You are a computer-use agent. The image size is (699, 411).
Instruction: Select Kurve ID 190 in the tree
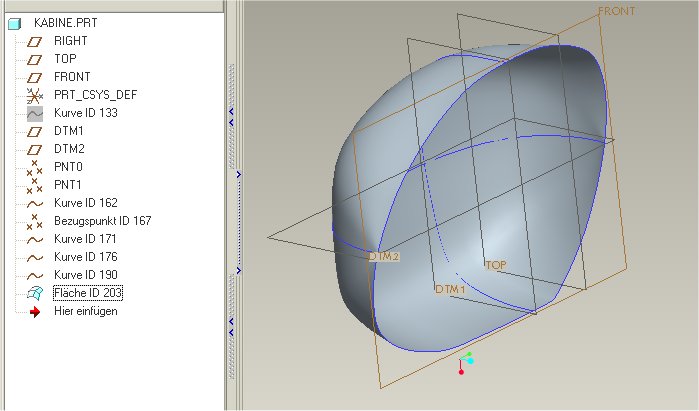(86, 275)
